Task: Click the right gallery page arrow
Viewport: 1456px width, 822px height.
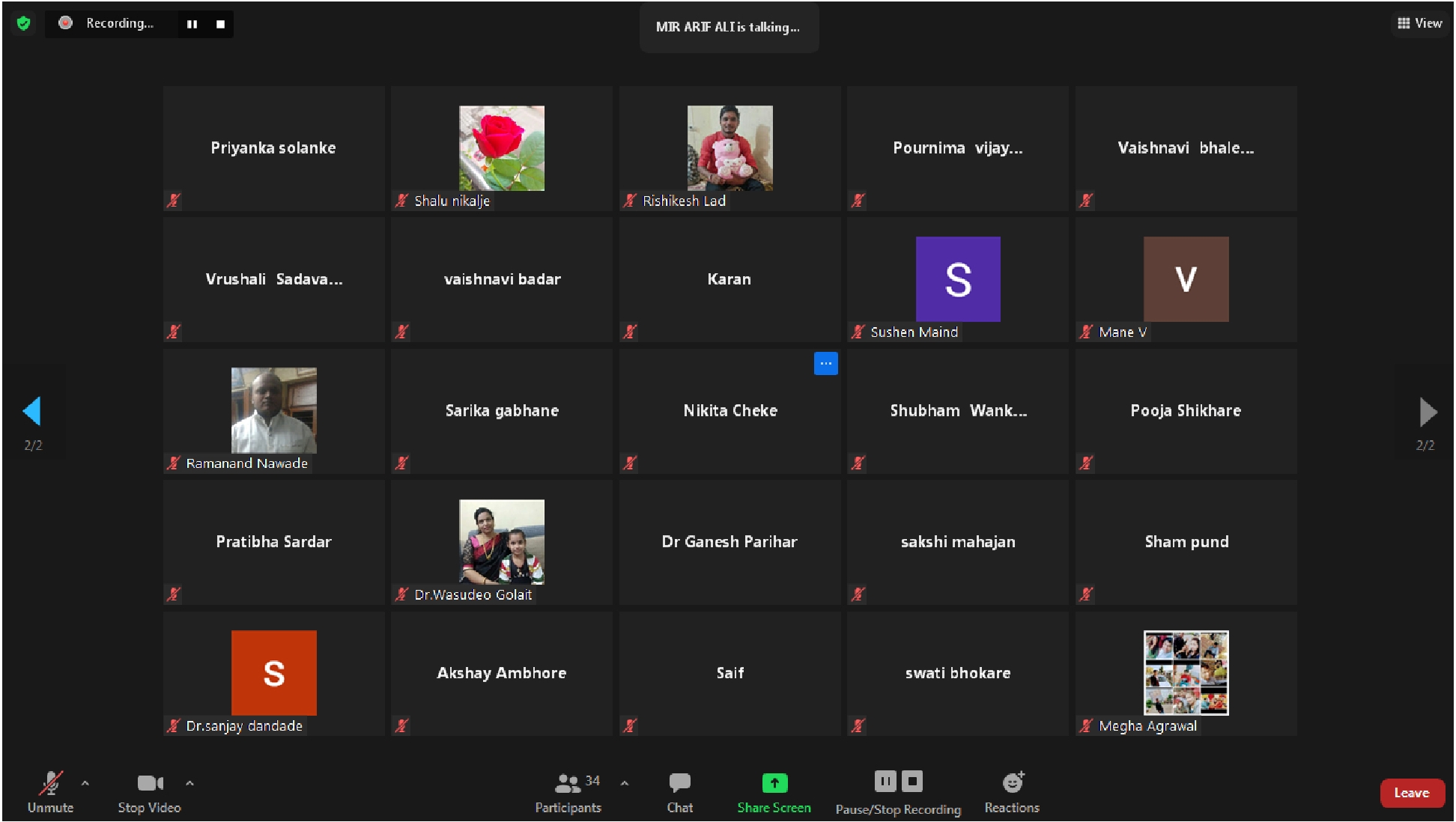Action: coord(1427,411)
